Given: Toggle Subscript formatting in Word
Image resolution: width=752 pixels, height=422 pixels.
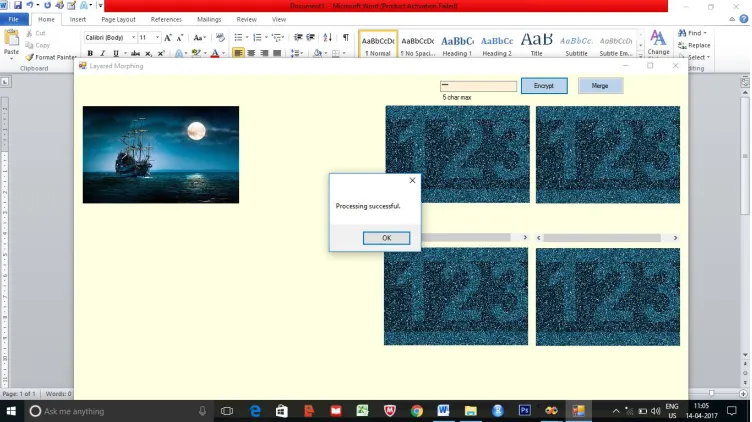Looking at the screenshot, I should click(x=148, y=53).
